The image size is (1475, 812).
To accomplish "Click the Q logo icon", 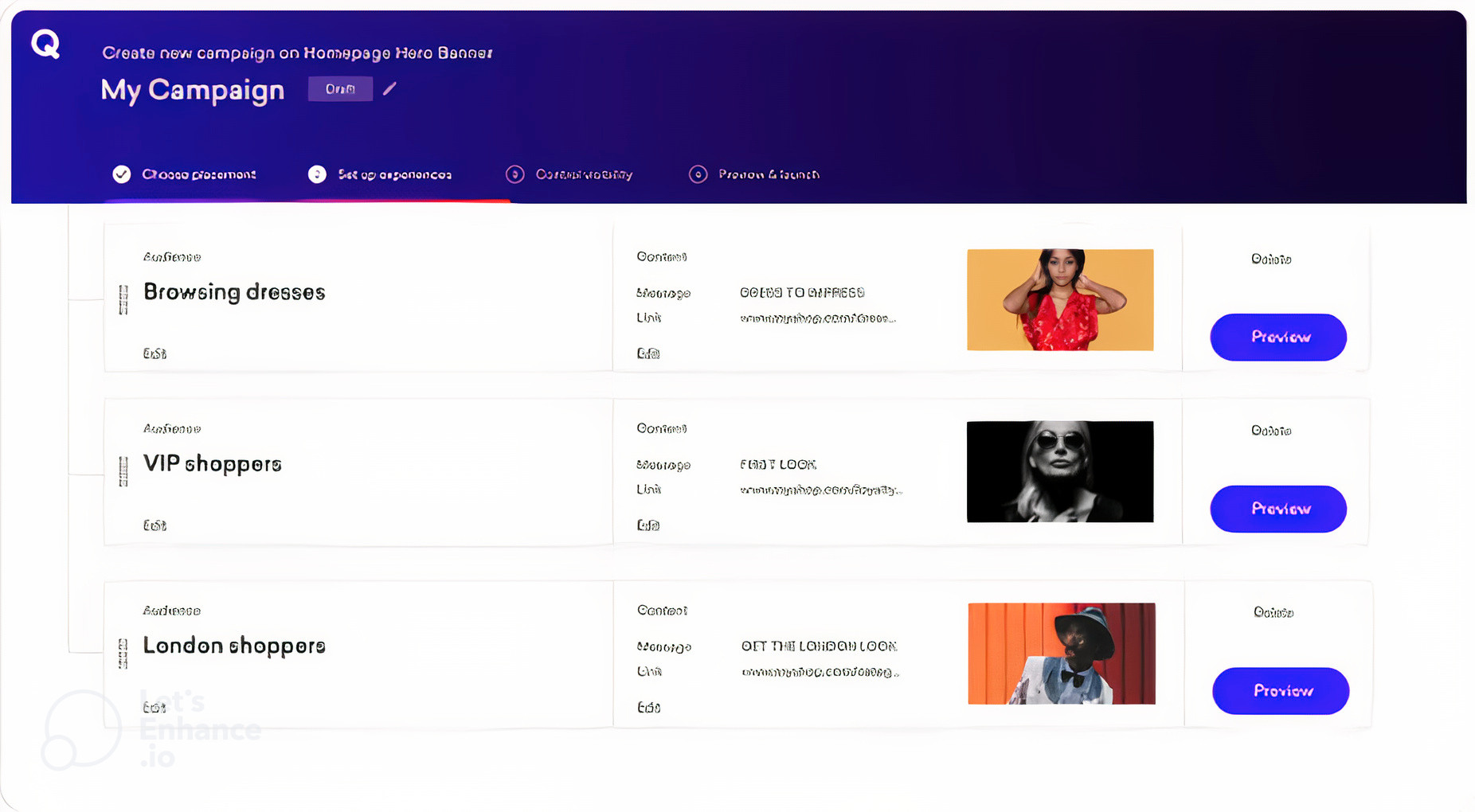I will pos(45,43).
